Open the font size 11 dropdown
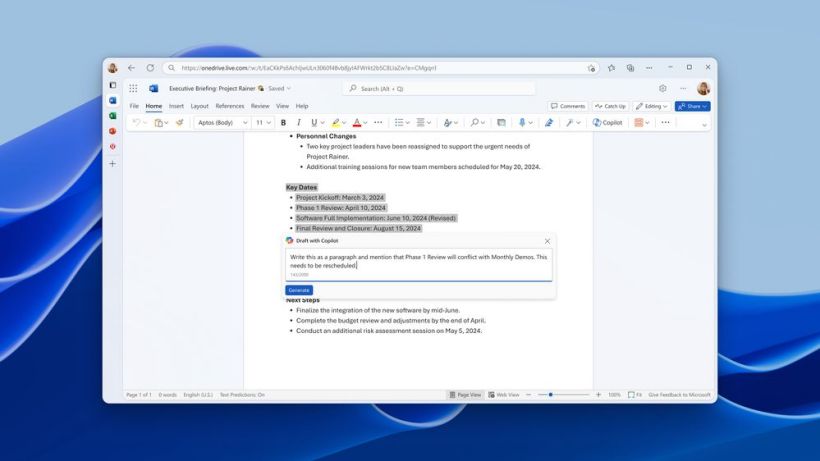Screen dimensions: 820x461 pos(263,122)
